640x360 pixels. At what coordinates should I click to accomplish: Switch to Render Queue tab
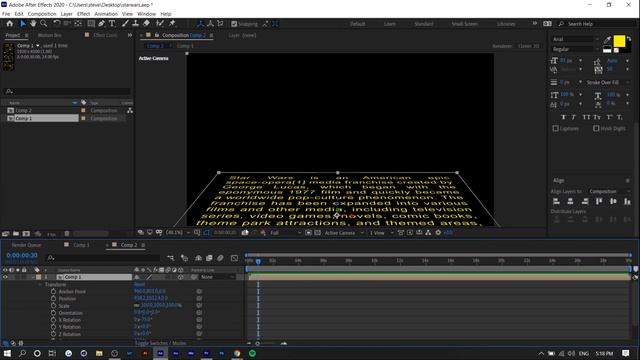[x=27, y=245]
